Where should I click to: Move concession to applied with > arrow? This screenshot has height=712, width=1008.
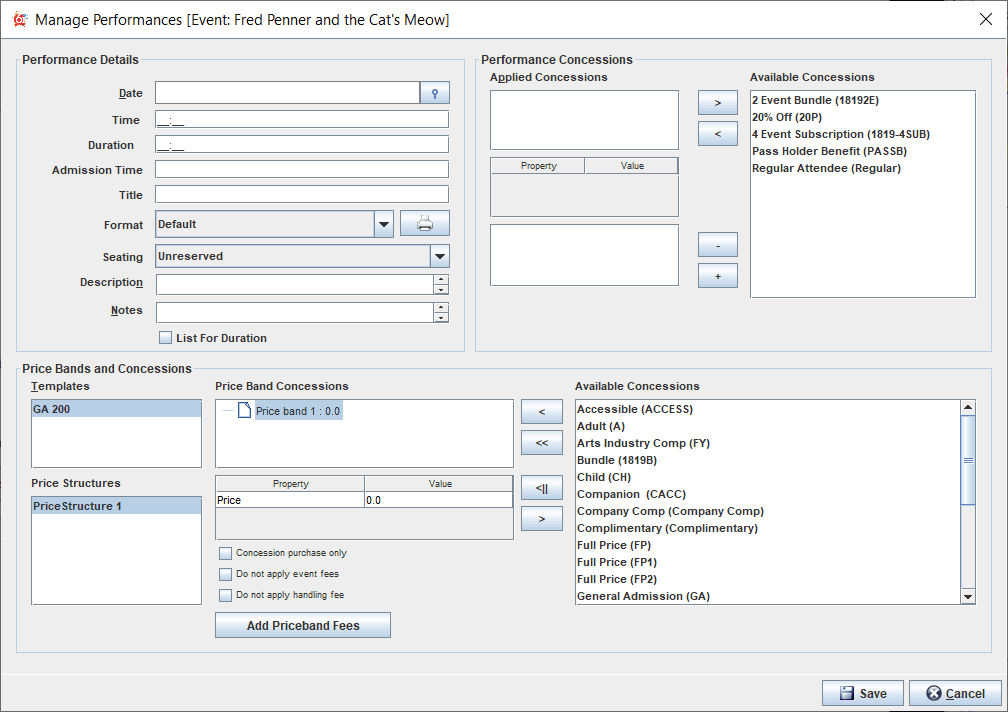717,103
